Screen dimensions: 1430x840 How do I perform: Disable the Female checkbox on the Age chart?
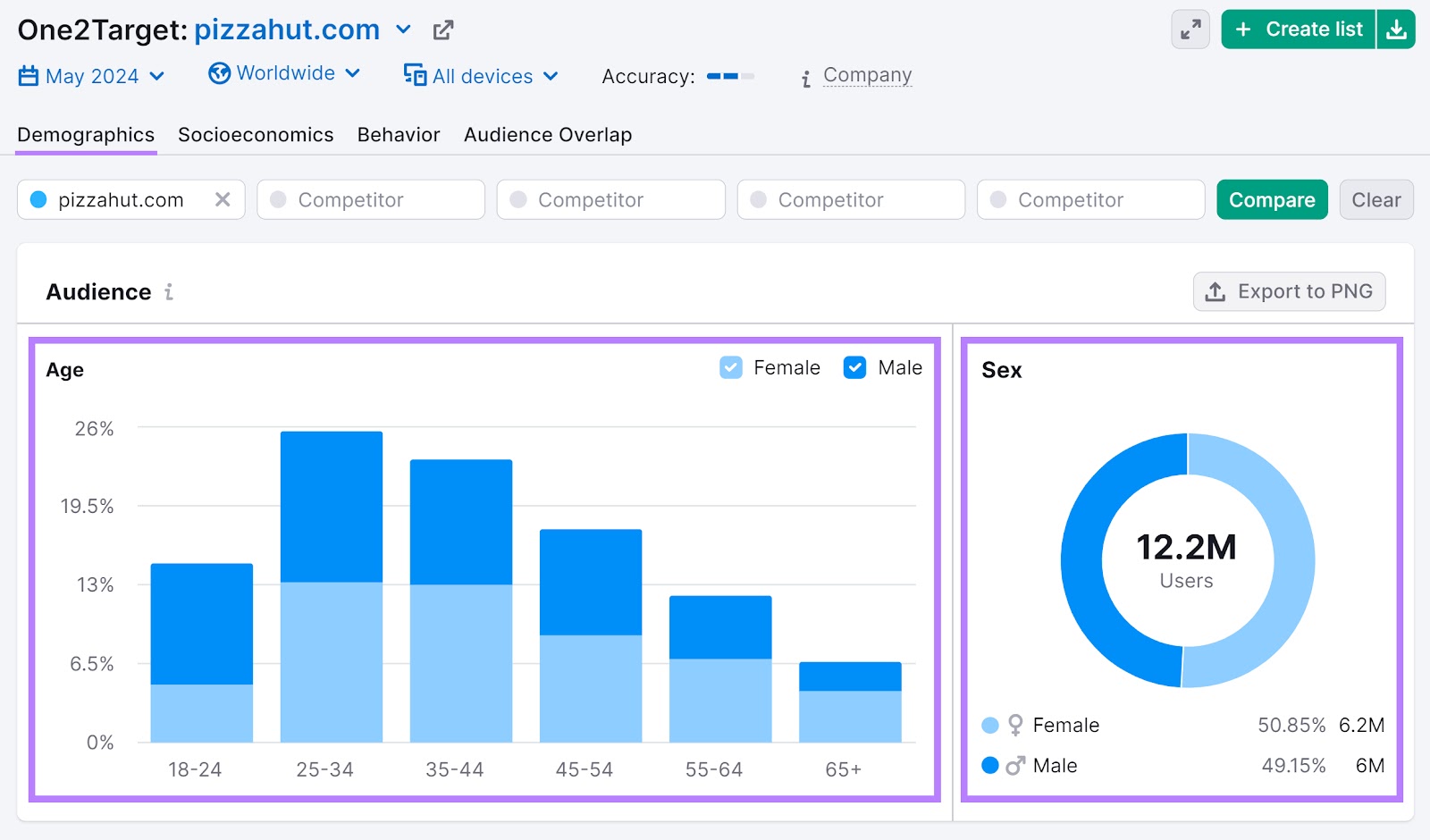coord(730,366)
